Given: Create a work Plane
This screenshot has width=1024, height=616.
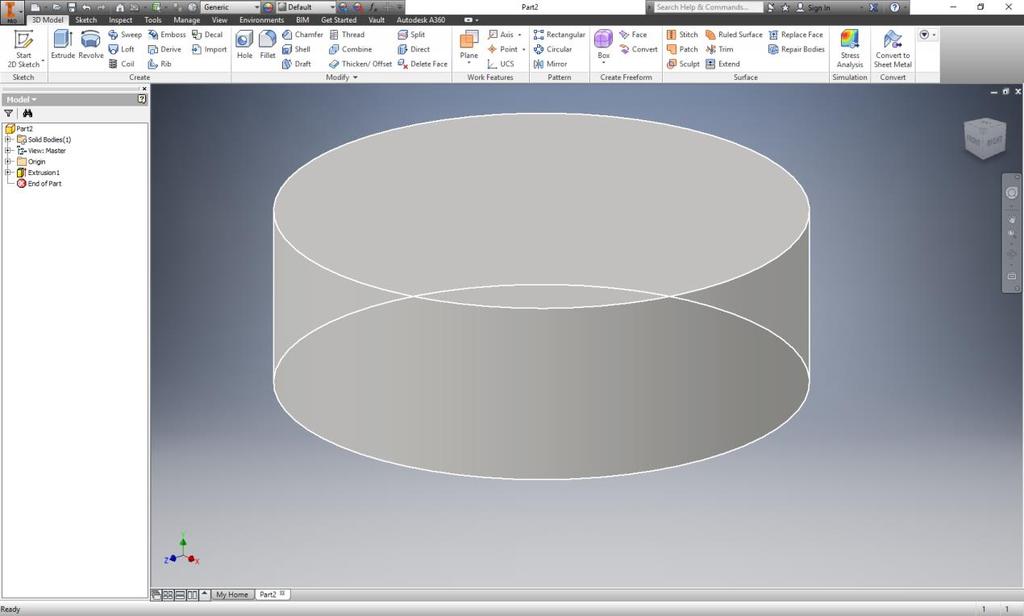Looking at the screenshot, I should click(x=469, y=45).
